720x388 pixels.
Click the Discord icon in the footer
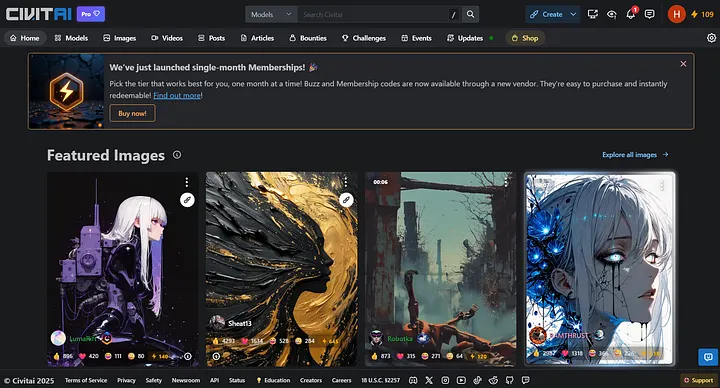coord(413,380)
